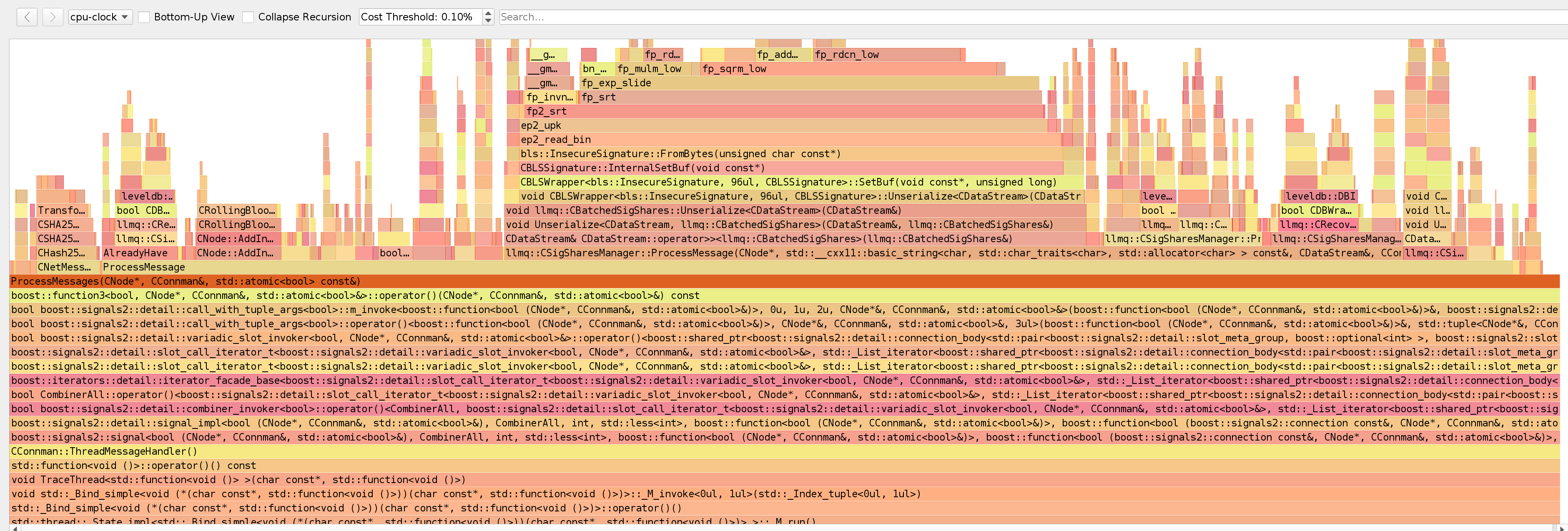Select the CBLSWrapper Unserialize<CDataStream> frame
The height and width of the screenshot is (531, 1568).
801,196
